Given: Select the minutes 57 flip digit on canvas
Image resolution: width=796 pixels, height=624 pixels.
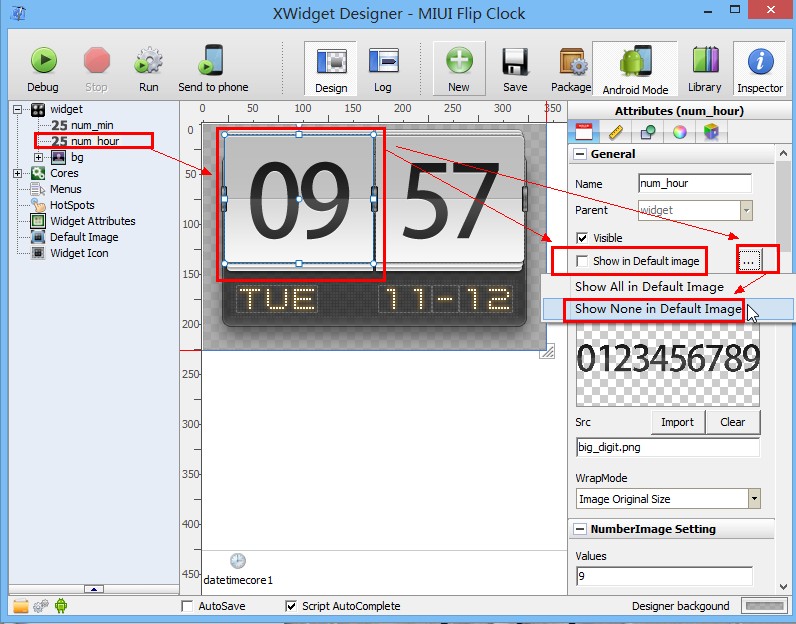Looking at the screenshot, I should (451, 201).
